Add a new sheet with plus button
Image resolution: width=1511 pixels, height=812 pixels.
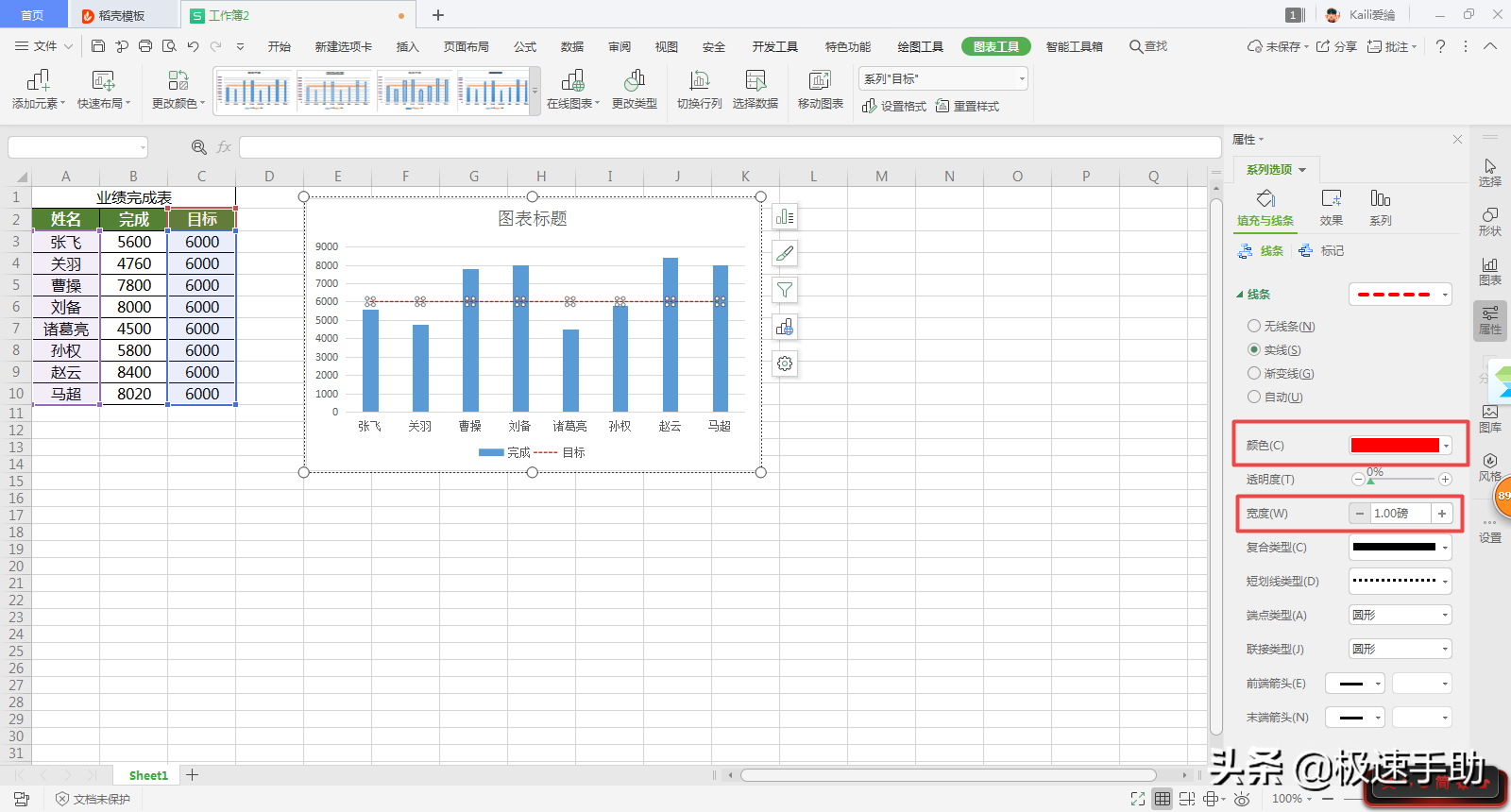pyautogui.click(x=193, y=775)
